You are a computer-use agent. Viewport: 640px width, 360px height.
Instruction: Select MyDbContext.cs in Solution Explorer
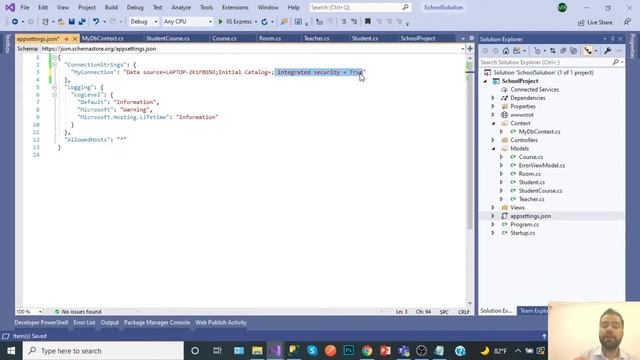[x=539, y=131]
